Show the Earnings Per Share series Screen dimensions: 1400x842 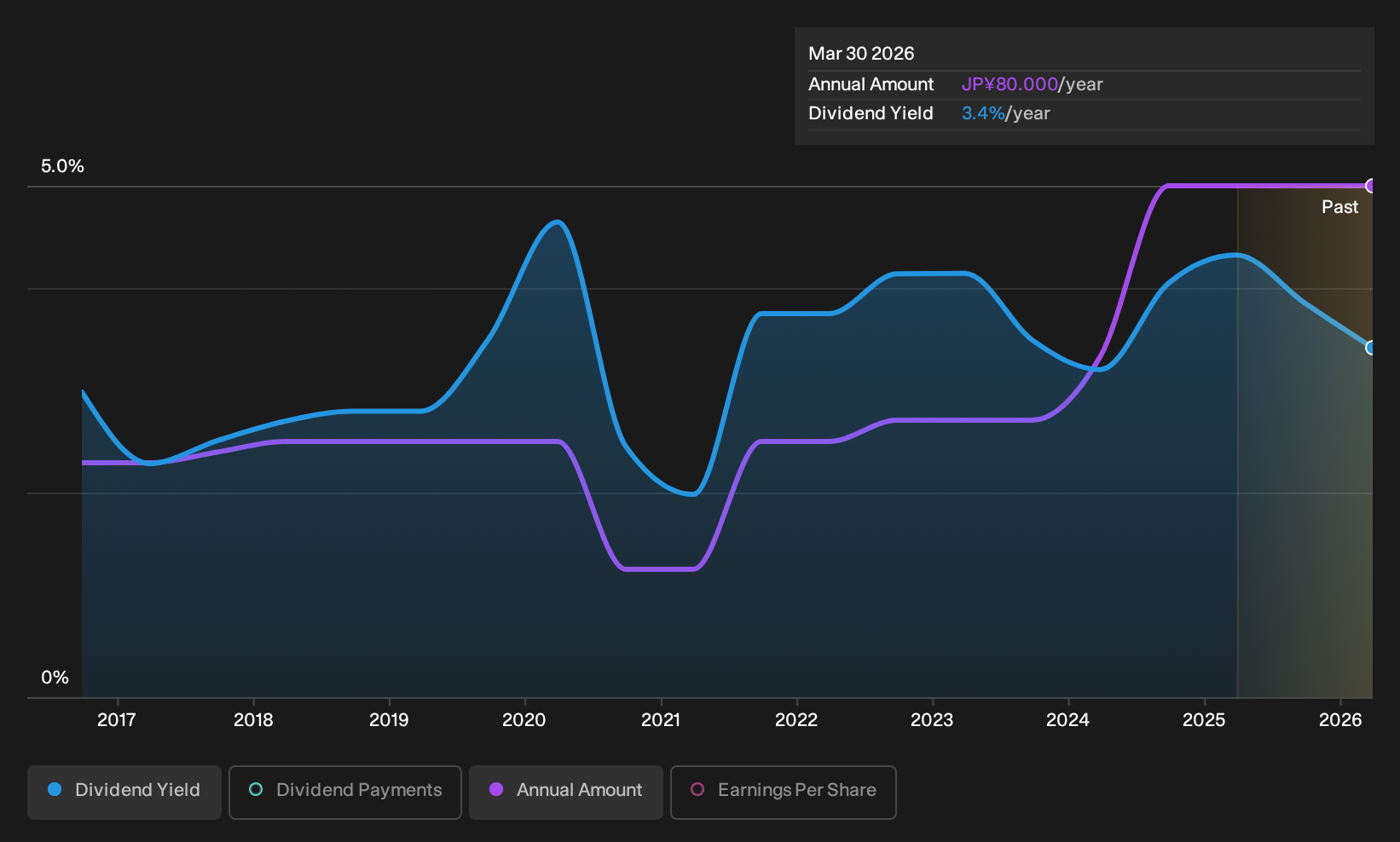(784, 793)
